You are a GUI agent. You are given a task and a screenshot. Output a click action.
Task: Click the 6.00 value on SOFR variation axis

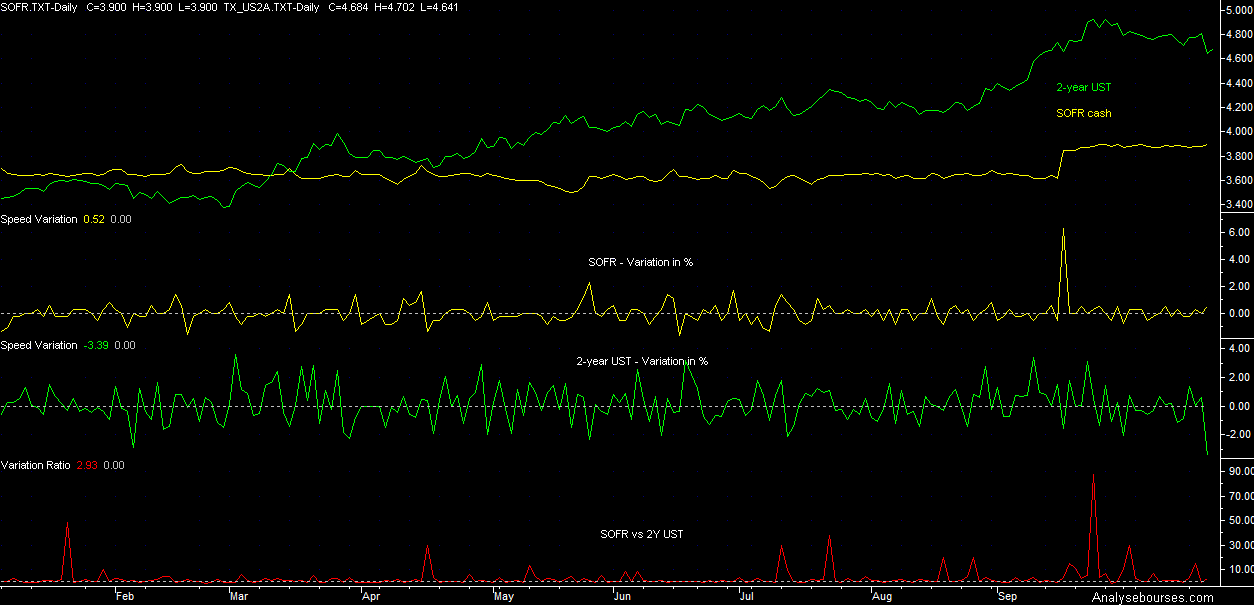1238,232
